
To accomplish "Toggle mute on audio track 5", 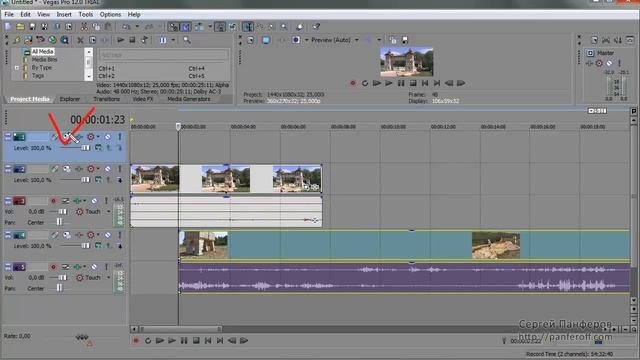I will point(94,267).
